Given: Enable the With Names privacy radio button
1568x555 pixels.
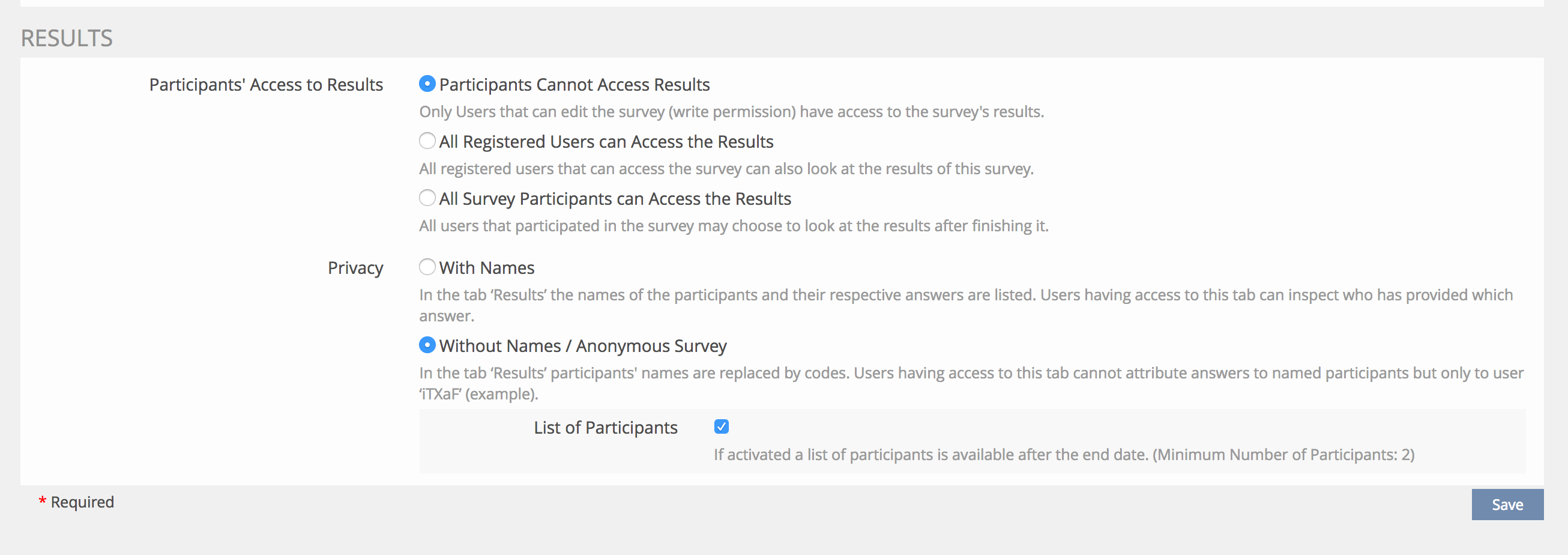Looking at the screenshot, I should (427, 267).
